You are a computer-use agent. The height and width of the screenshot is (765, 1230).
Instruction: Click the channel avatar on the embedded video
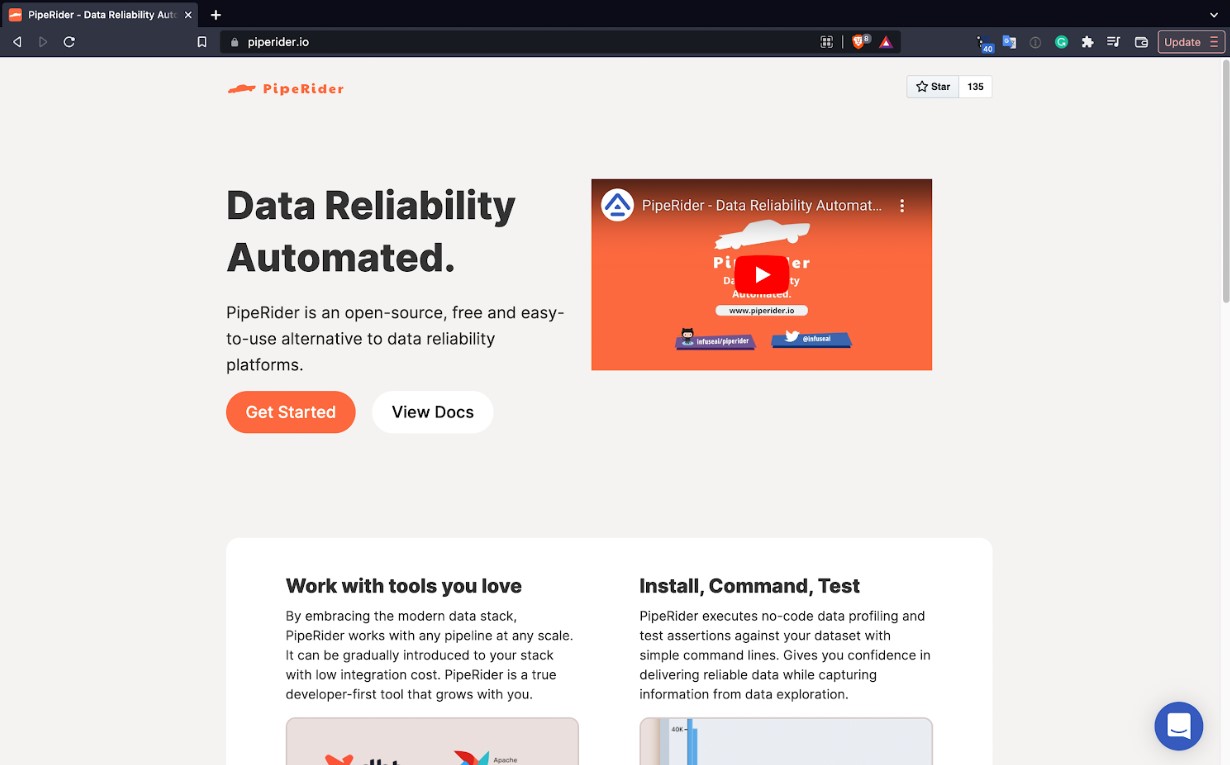coord(617,204)
